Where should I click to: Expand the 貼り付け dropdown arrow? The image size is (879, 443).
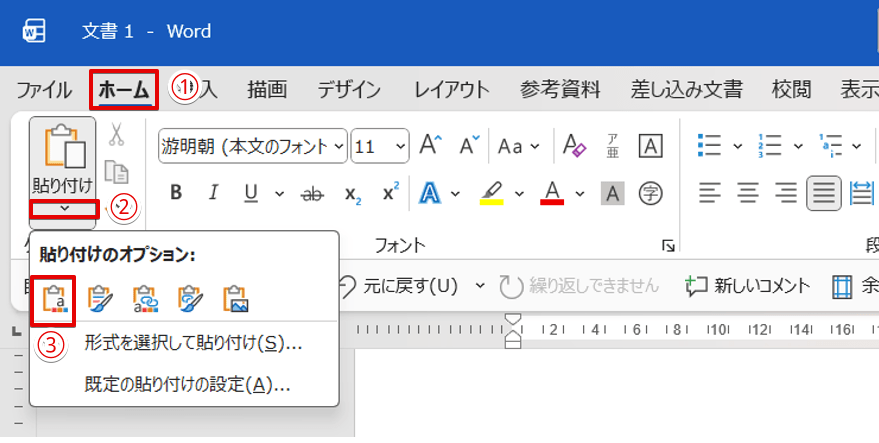(64, 209)
